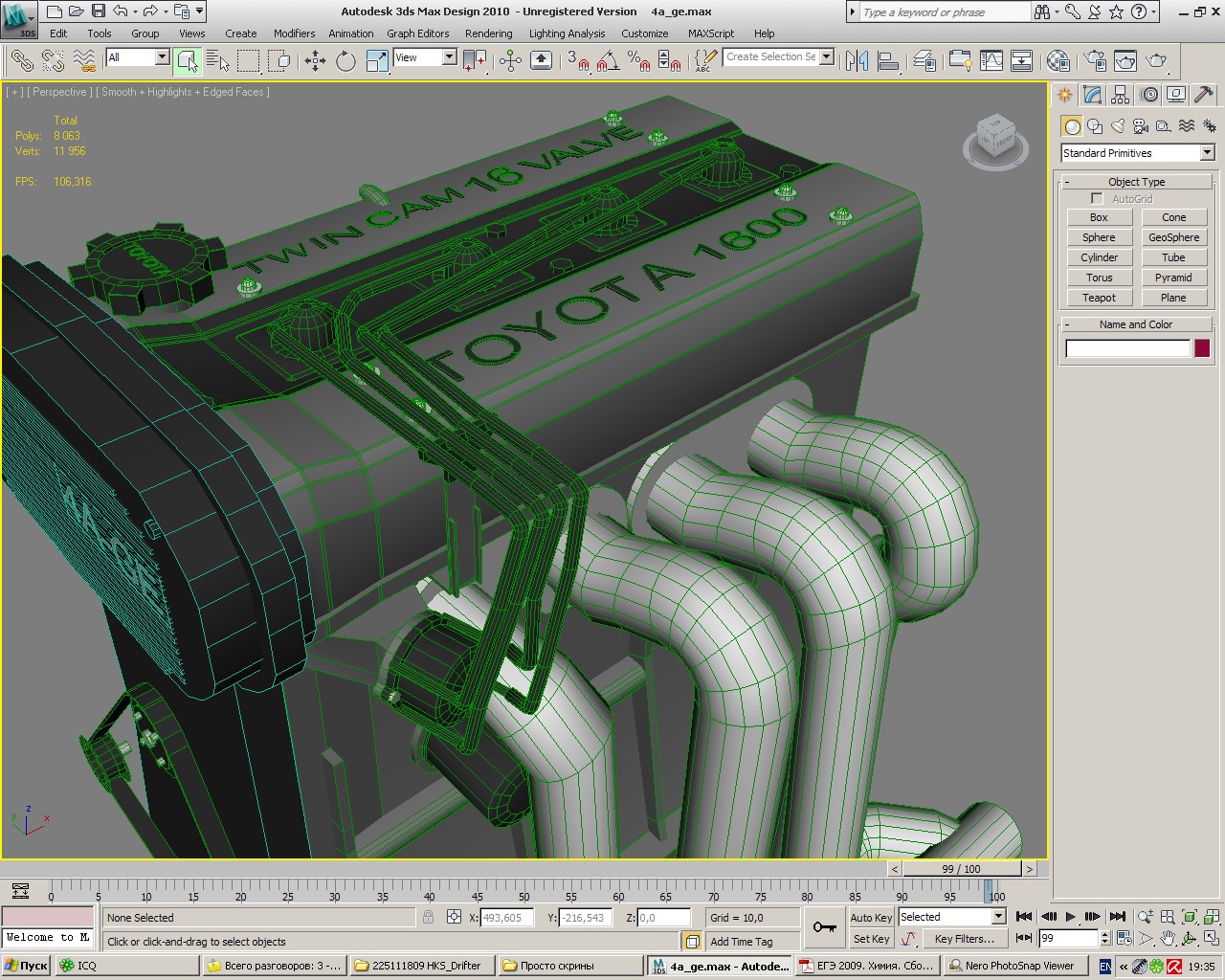Open the Selected key filter dropdown
1225x980 pixels.
[x=951, y=917]
